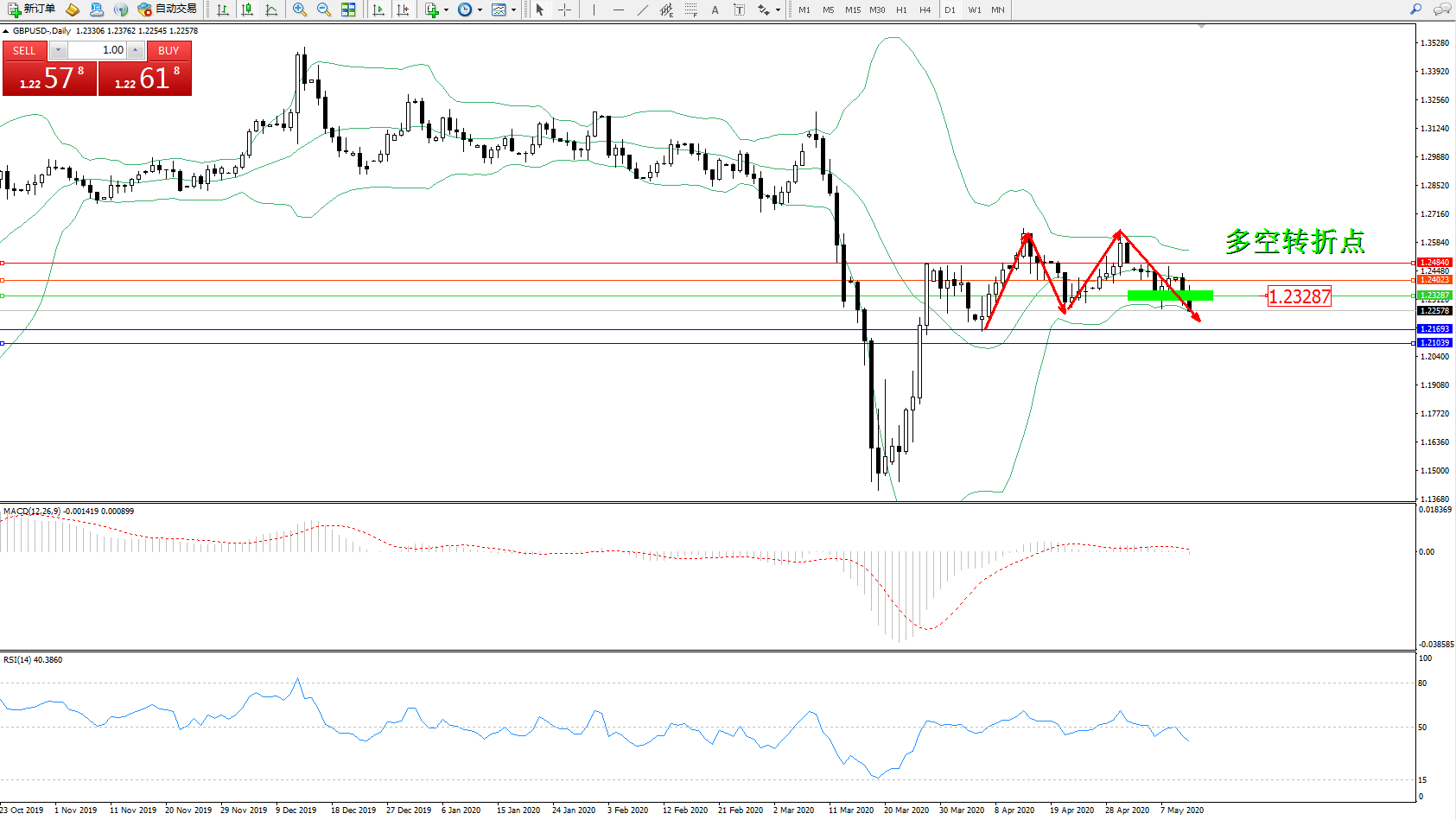Tile chart windows with the grid icon
This screenshot has width=1456, height=820.
pyautogui.click(x=348, y=10)
